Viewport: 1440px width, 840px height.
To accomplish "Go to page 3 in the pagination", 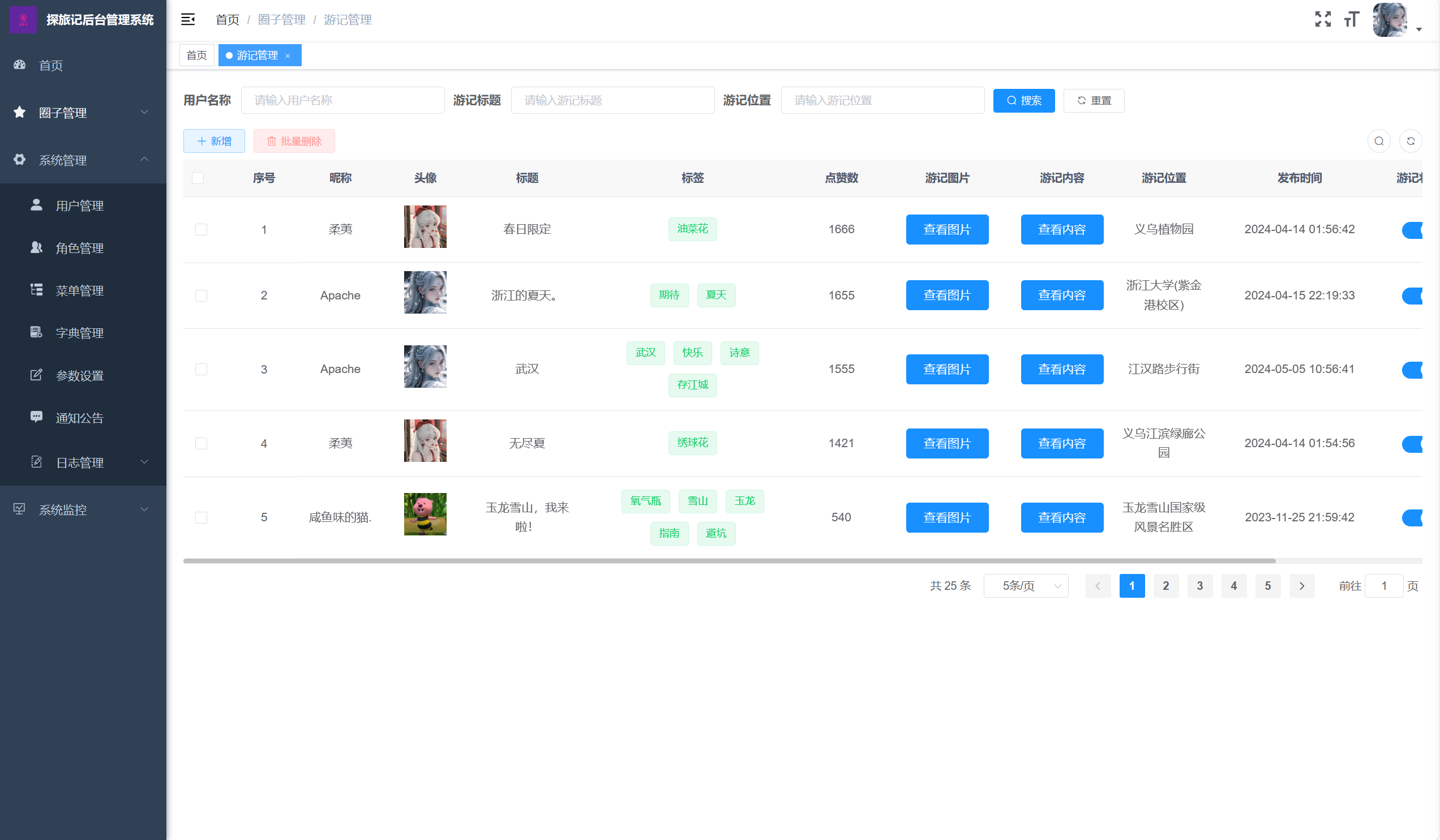I will pyautogui.click(x=1199, y=586).
